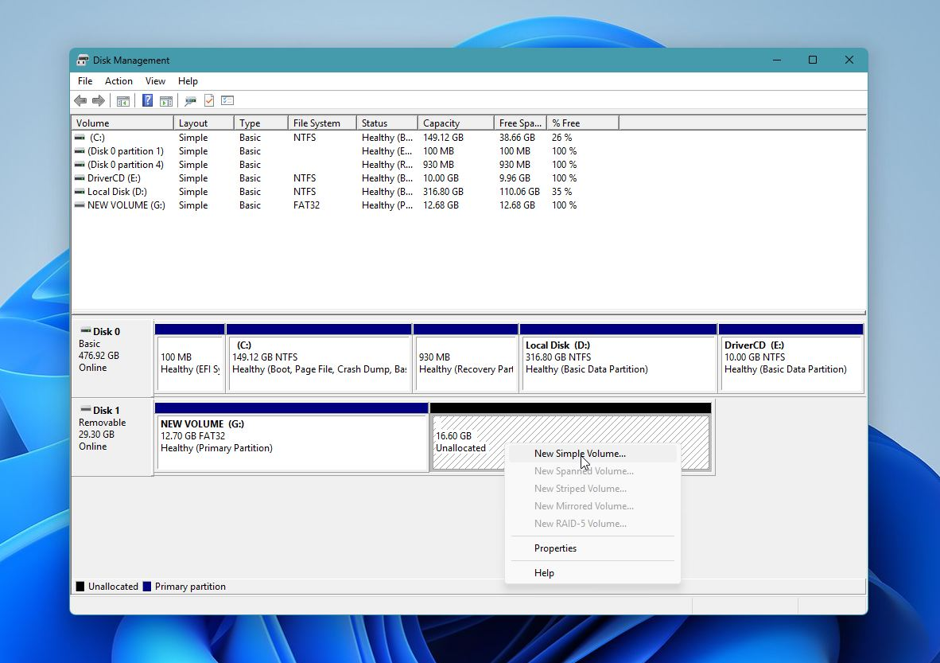Open the blue question-mark Help toolbar icon
940x663 pixels.
(147, 101)
